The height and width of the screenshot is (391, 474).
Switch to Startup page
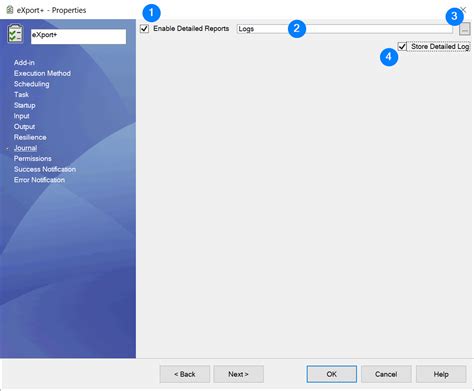point(25,105)
